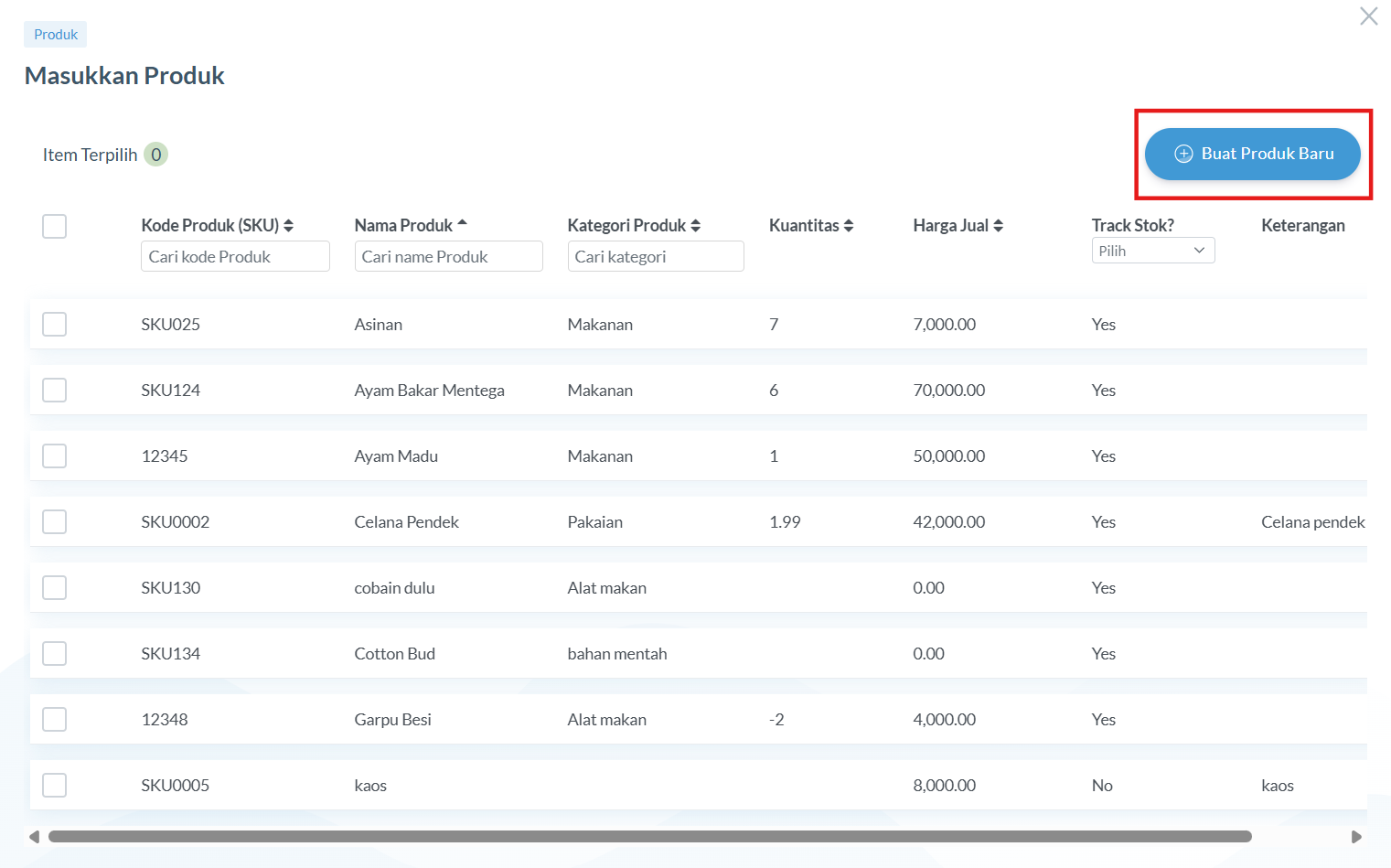Click price 50,000.00

949,456
